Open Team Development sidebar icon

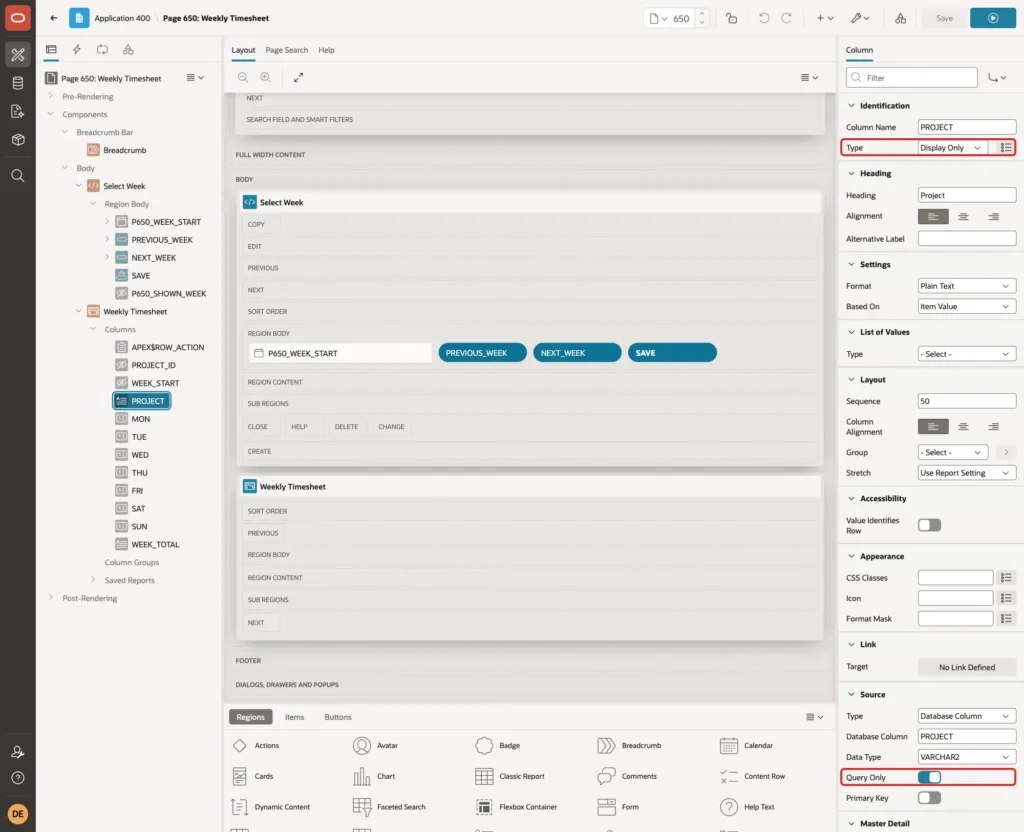(x=18, y=111)
